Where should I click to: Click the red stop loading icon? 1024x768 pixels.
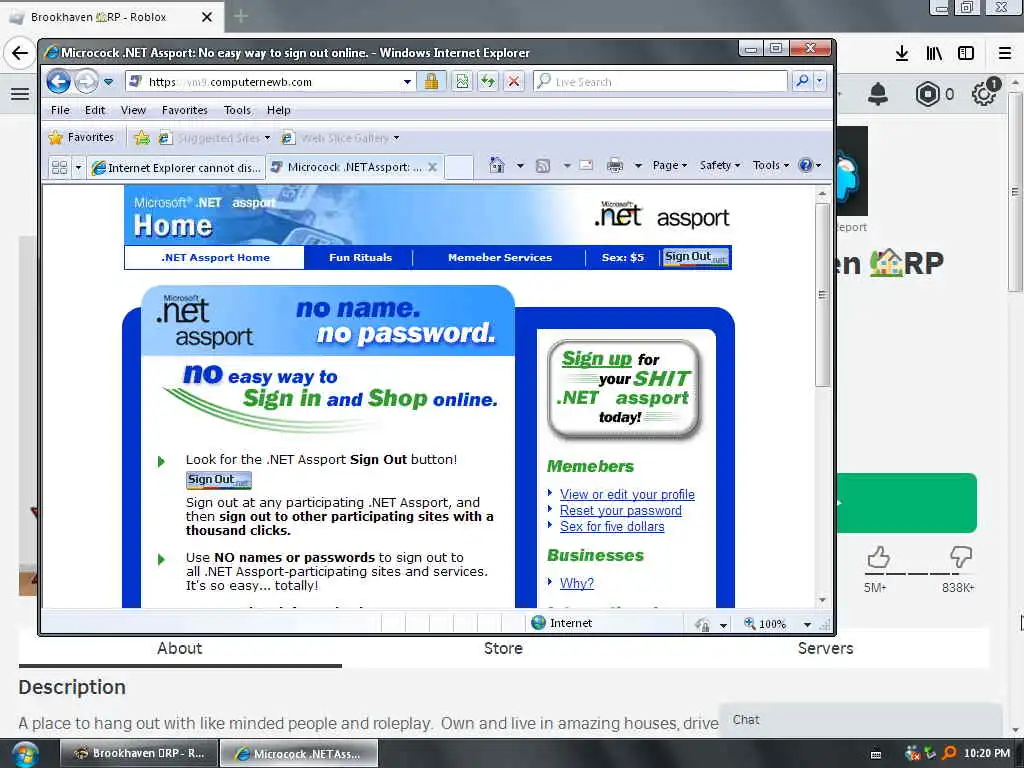514,82
